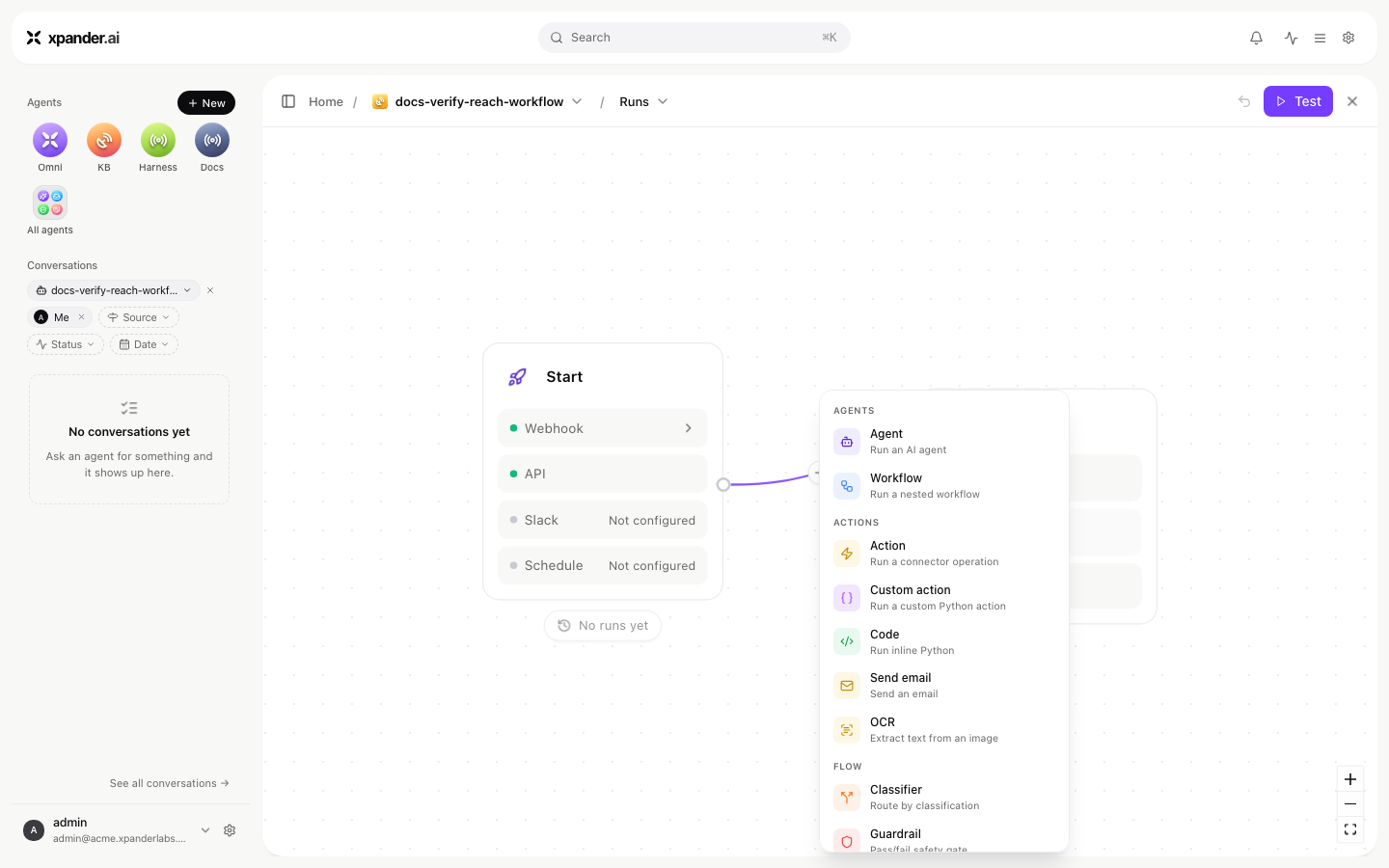Go to Home breadcrumb
Screen dimensions: 1389x868
[326, 101]
